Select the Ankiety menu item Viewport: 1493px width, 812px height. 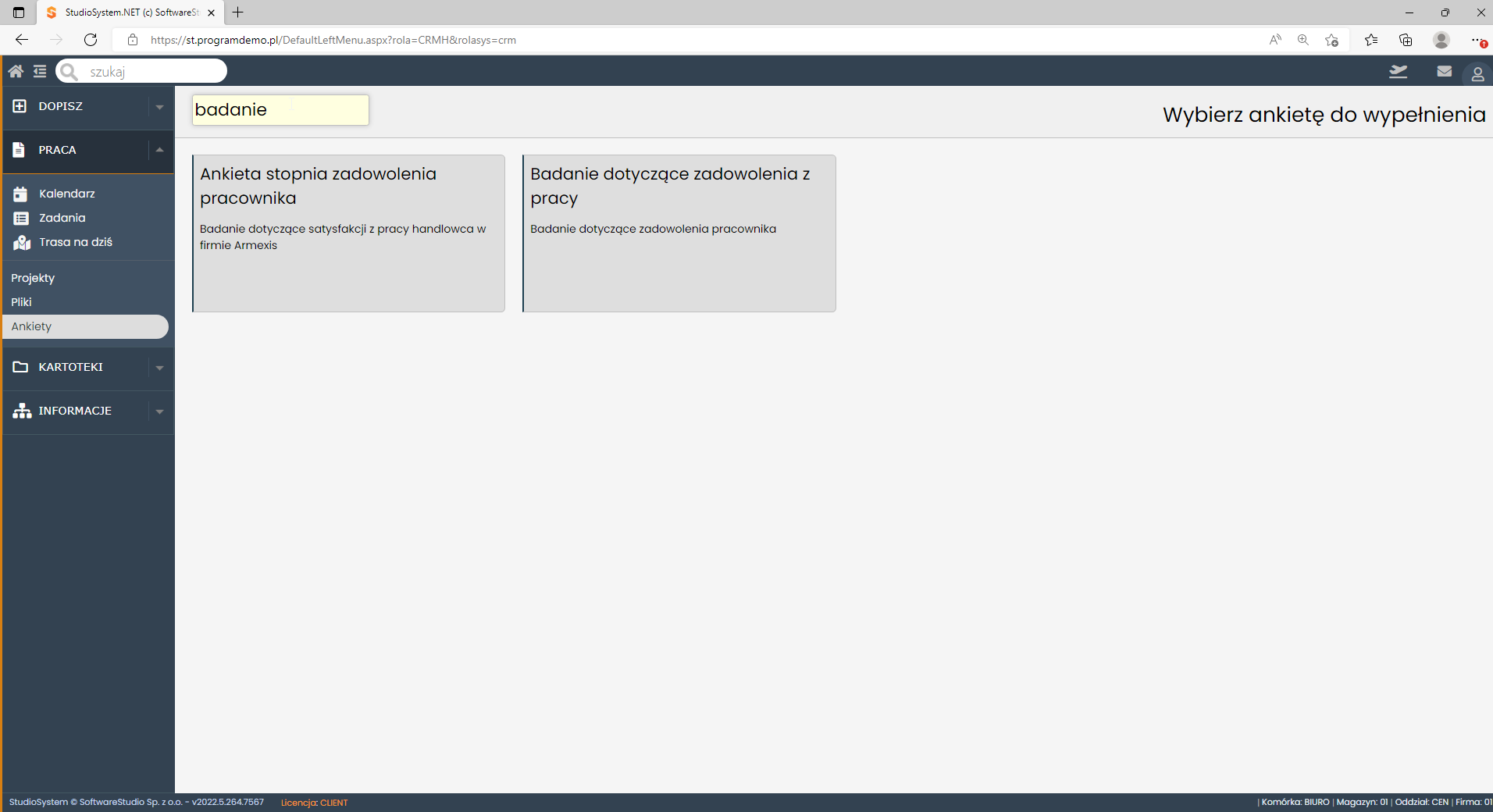click(85, 326)
